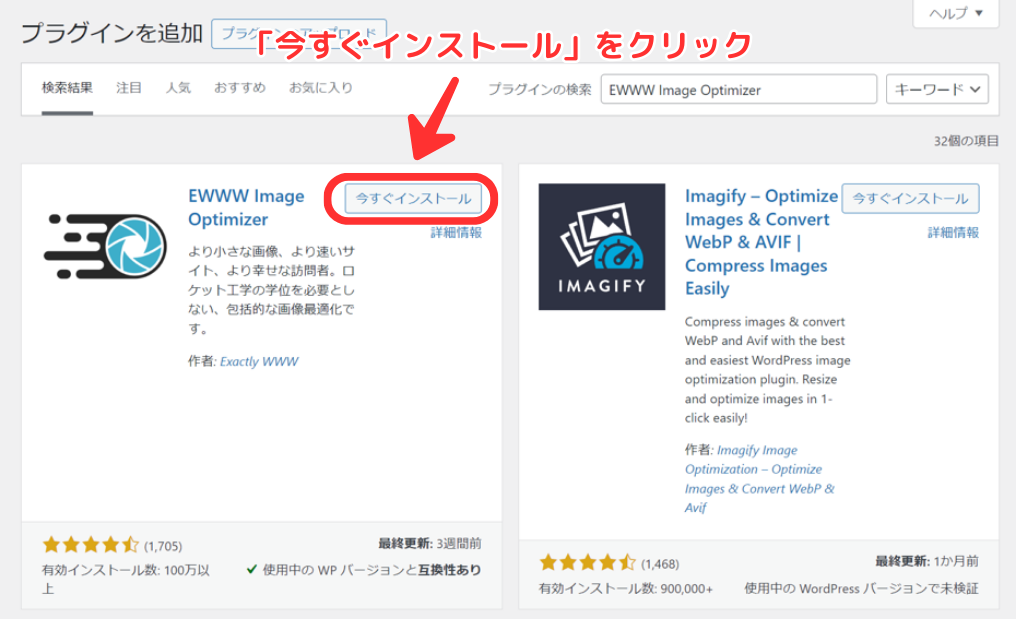Image resolution: width=1017 pixels, height=620 pixels.
Task: Switch to the おすすめ tab
Action: pyautogui.click(x=240, y=88)
